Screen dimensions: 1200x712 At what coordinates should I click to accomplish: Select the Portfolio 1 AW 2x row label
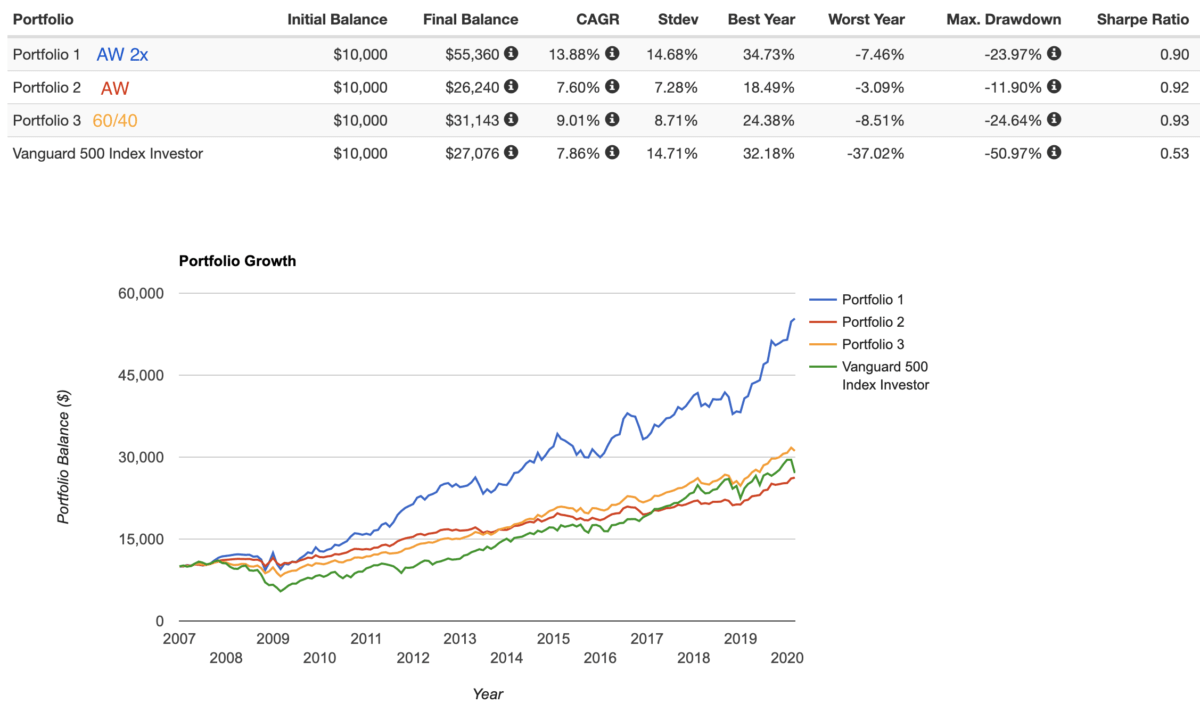[x=80, y=54]
